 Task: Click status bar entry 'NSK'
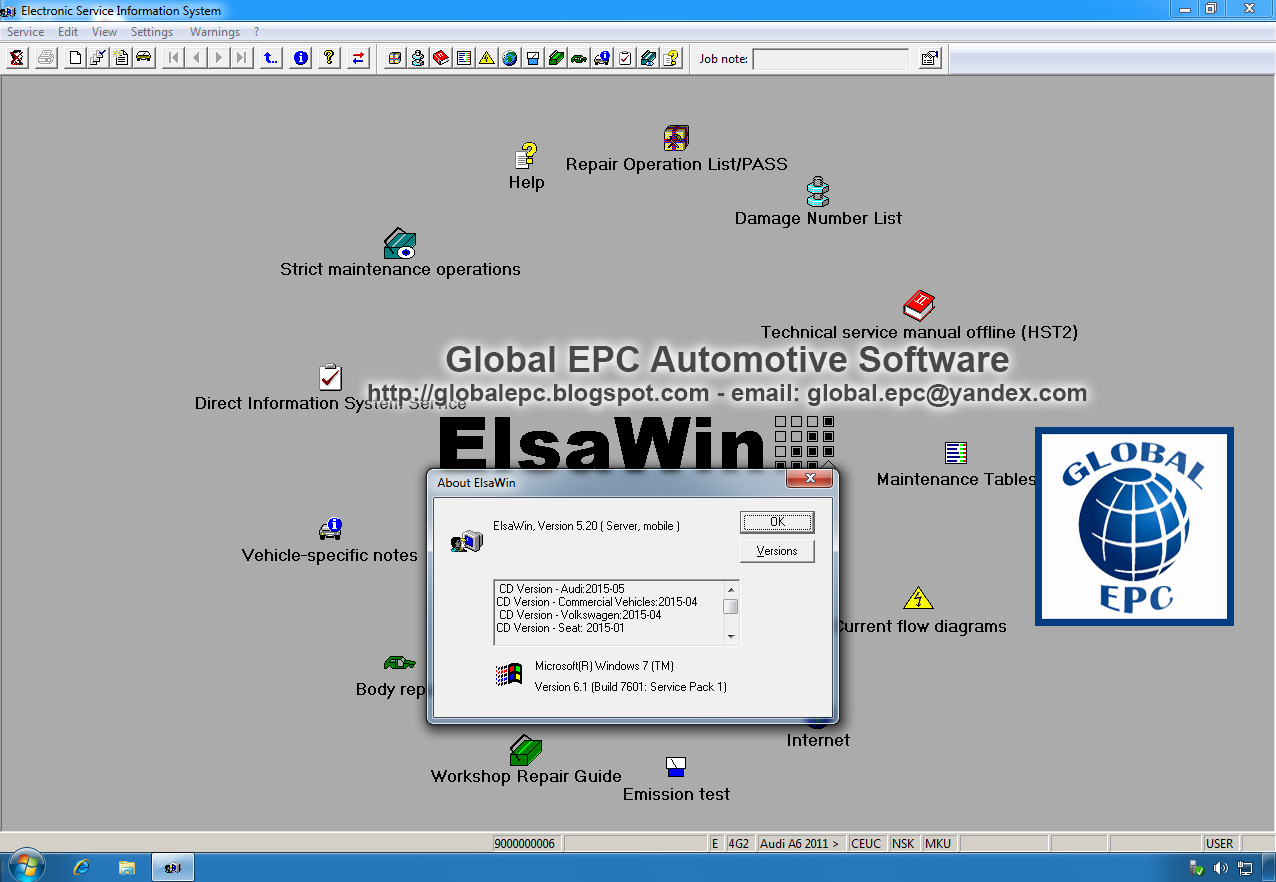pos(903,843)
